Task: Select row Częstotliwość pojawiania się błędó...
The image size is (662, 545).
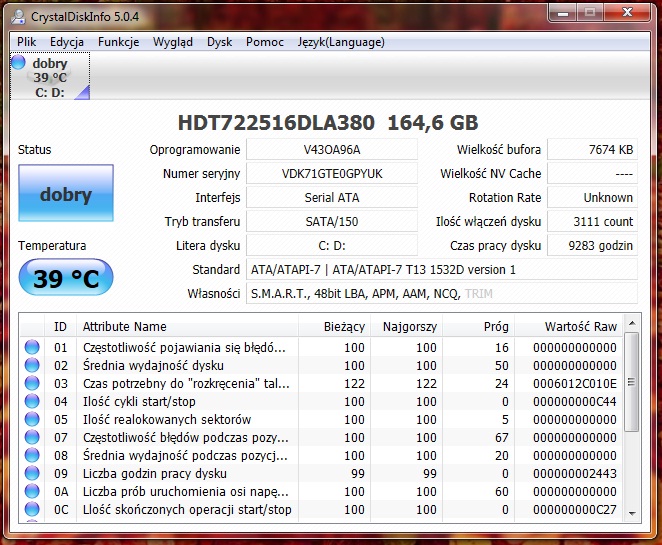Action: click(x=321, y=347)
